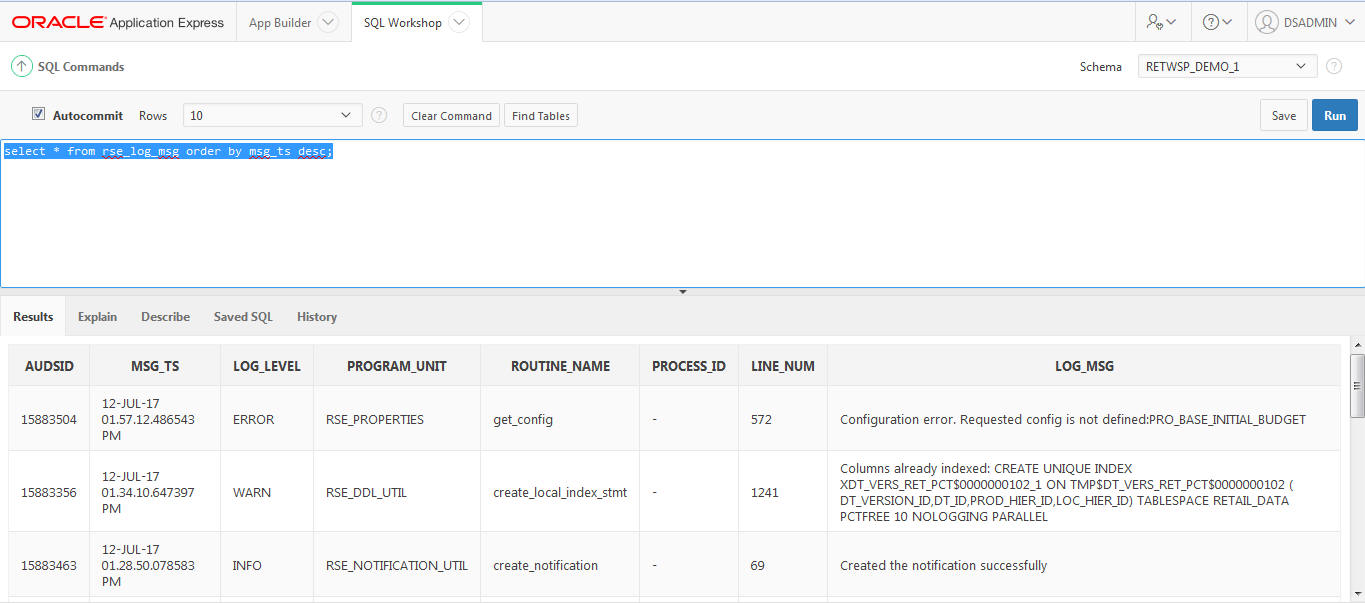Image resolution: width=1365 pixels, height=603 pixels.
Task: Click the Clear Command button
Action: [452, 116]
